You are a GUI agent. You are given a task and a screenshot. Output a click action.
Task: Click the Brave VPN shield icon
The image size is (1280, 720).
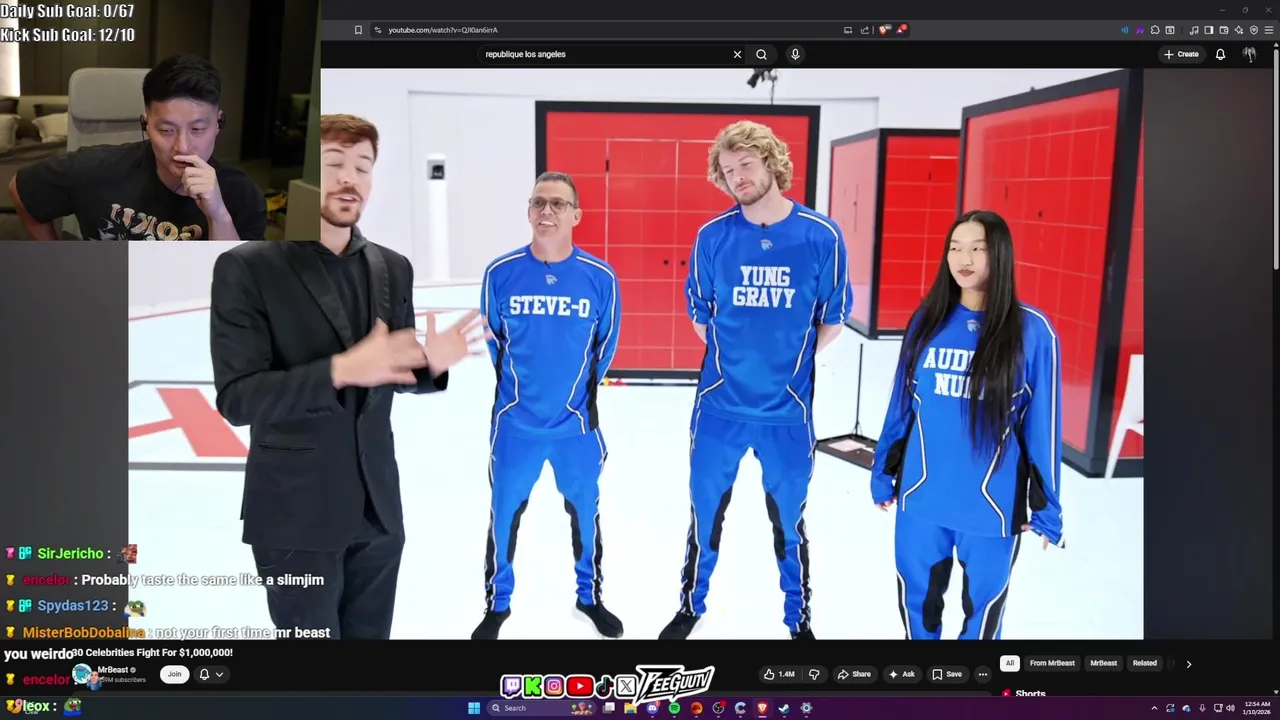tap(1254, 30)
